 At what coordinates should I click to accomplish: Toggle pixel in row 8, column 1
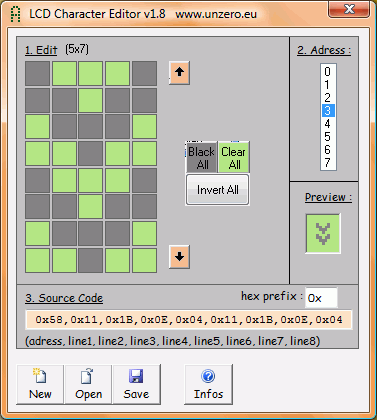pyautogui.click(x=37, y=260)
